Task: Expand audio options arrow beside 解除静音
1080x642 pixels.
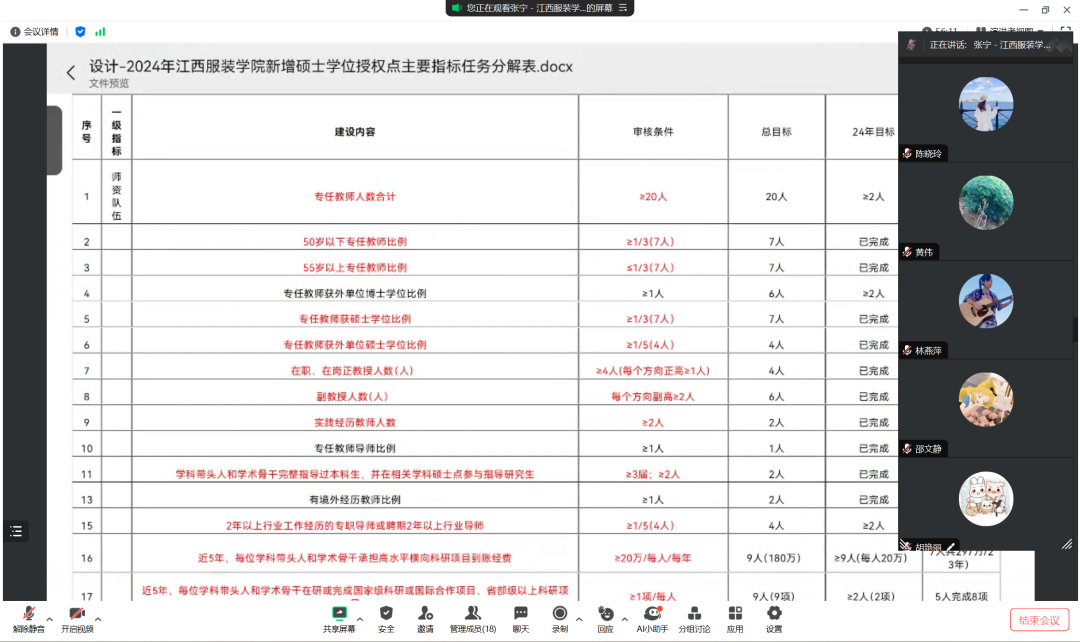Action: tap(50, 619)
